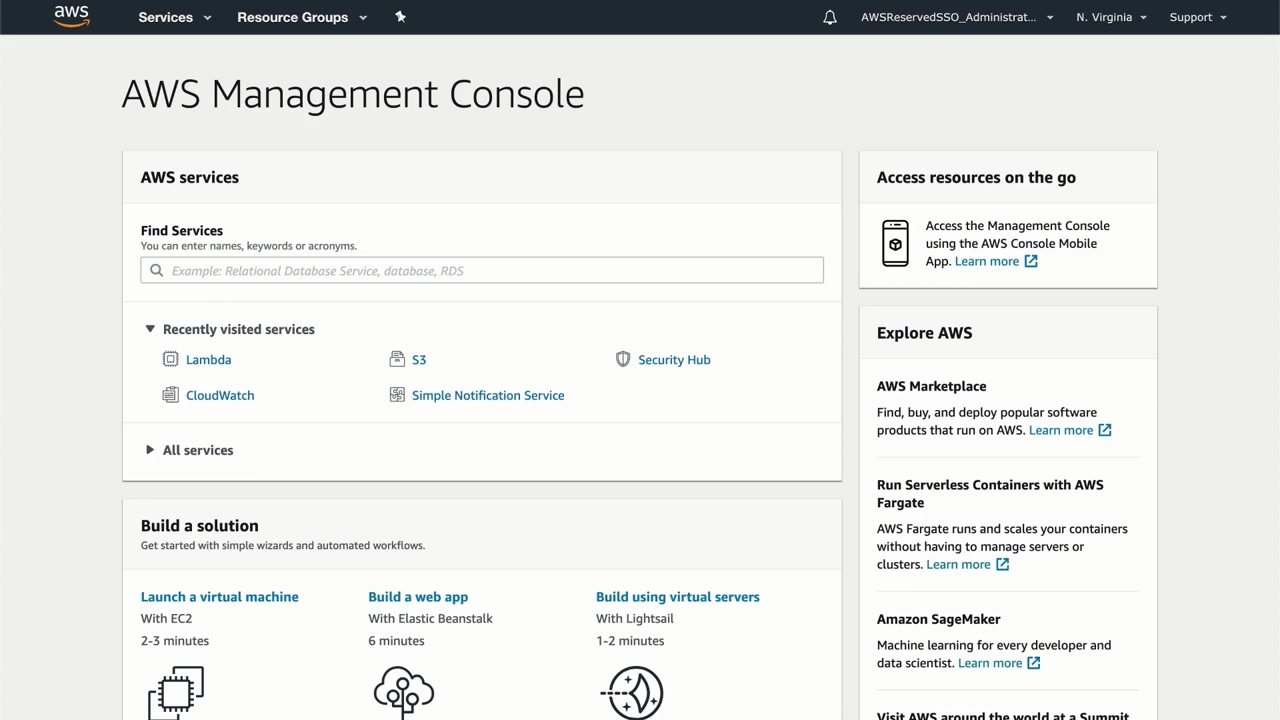Click external link icon beside Console Mobile App
This screenshot has width=1280, height=720.
pos(1031,261)
